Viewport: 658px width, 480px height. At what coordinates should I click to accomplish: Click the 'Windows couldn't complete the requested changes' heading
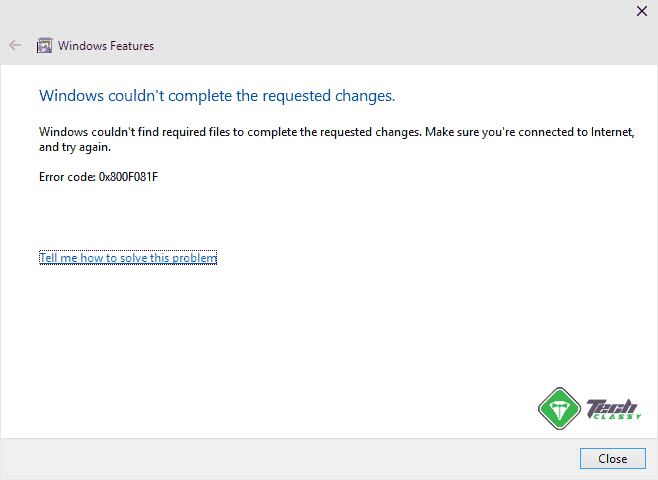pyautogui.click(x=217, y=96)
